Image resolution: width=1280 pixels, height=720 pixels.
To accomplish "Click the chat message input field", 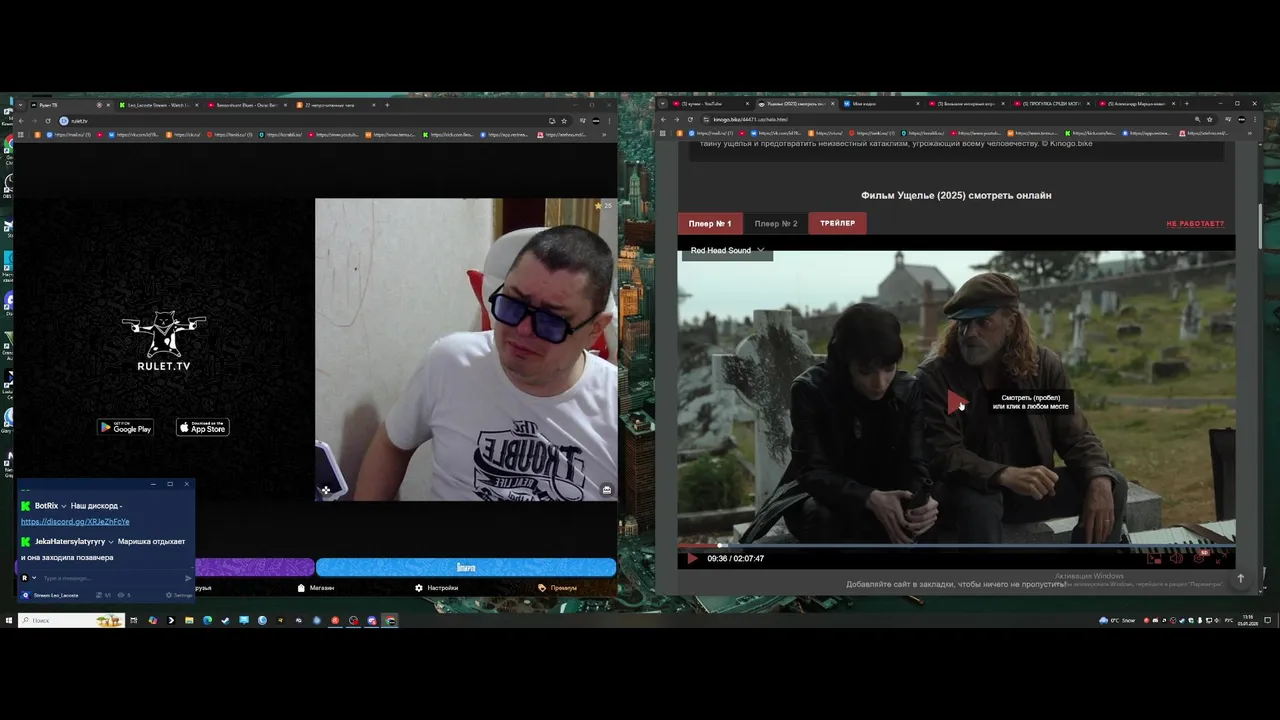I will [x=112, y=578].
